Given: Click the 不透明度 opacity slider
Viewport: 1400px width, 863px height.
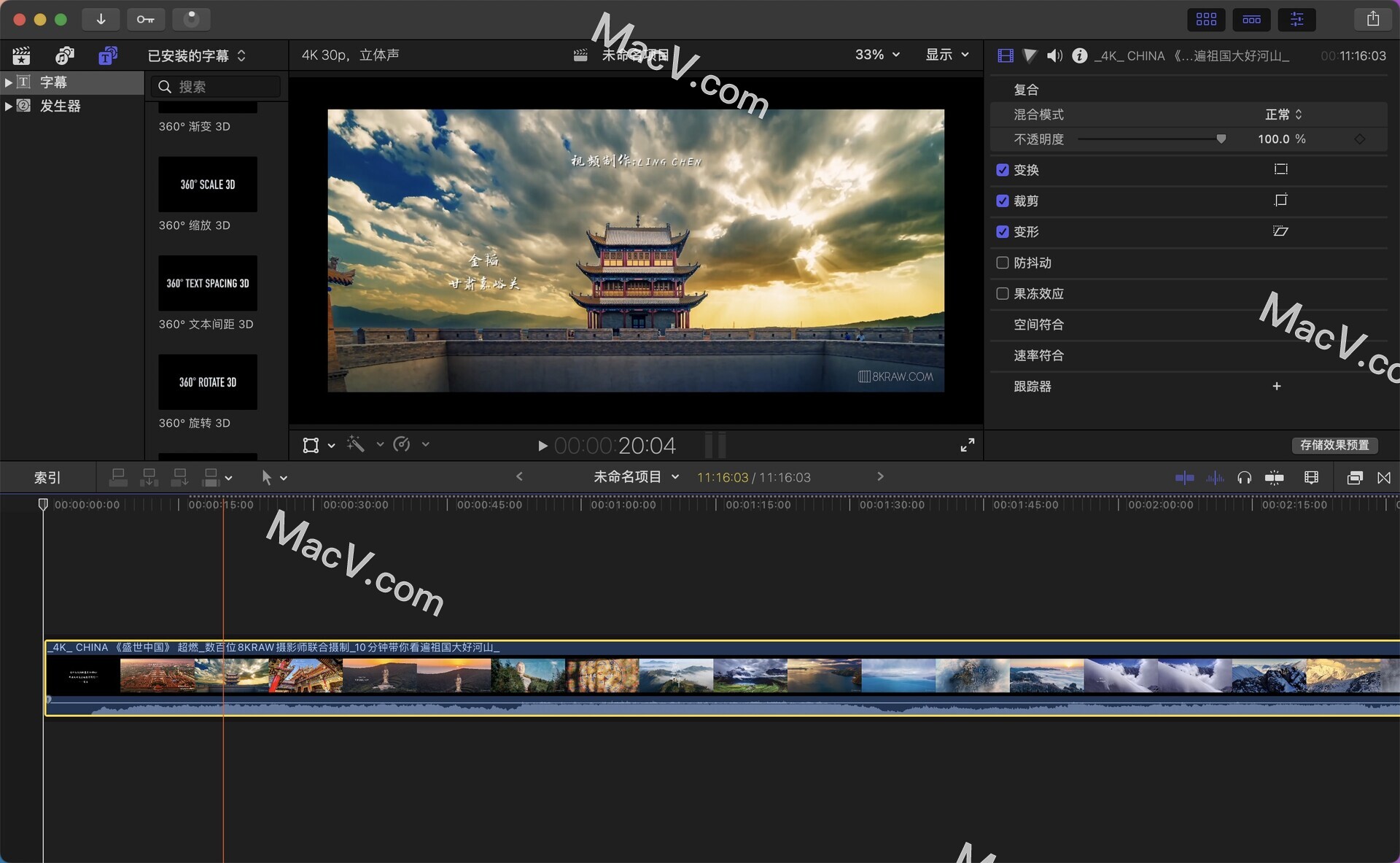Looking at the screenshot, I should pyautogui.click(x=1152, y=139).
